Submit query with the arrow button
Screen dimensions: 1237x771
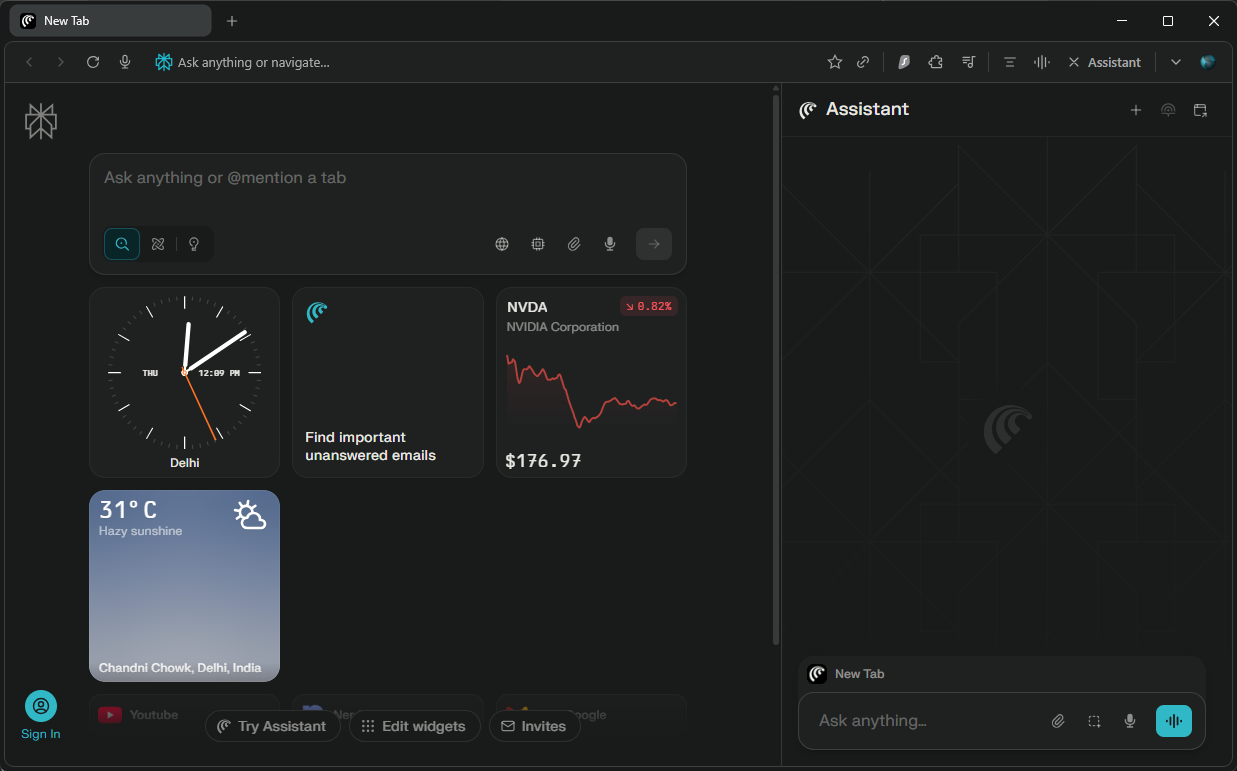pyautogui.click(x=654, y=244)
